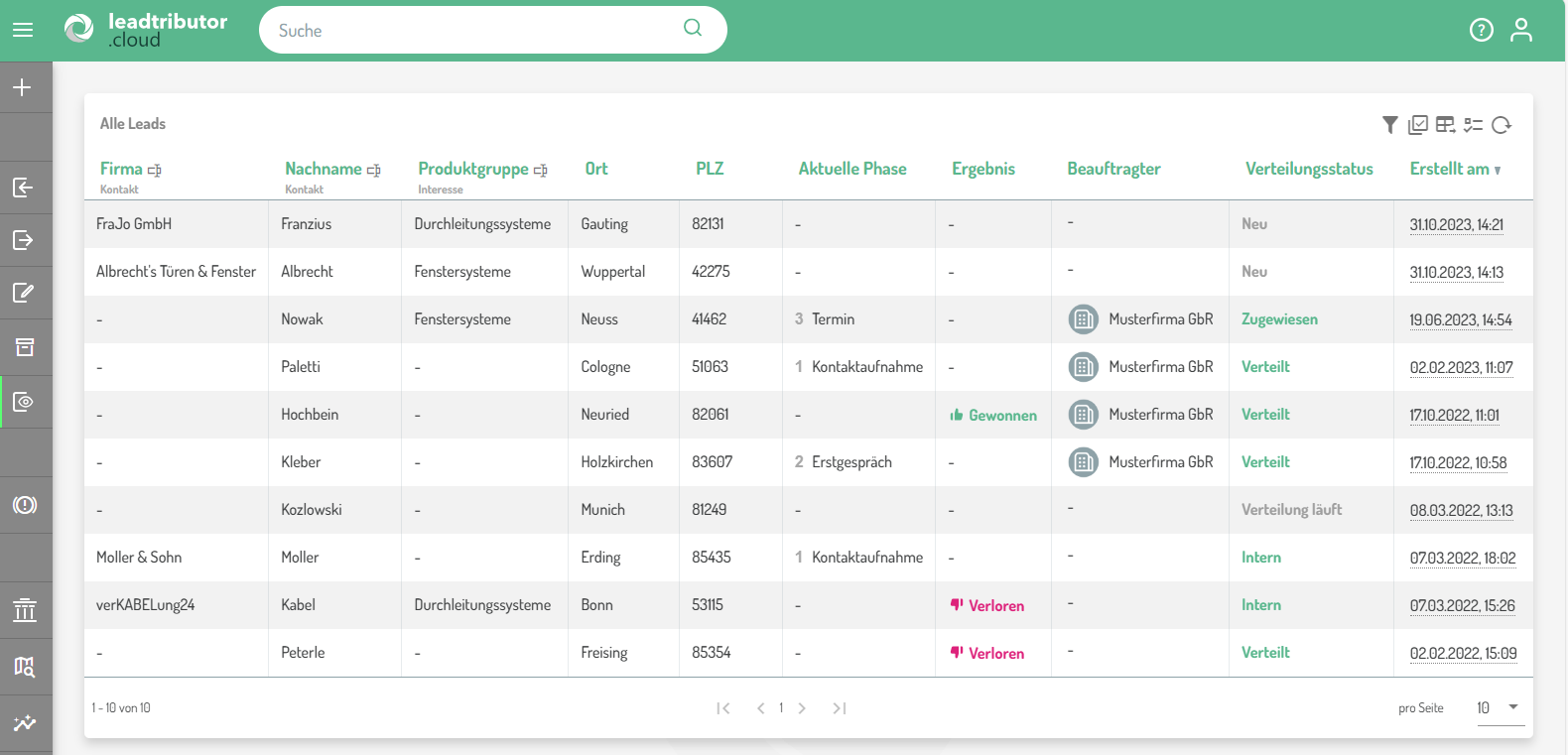Open the help question mark icon
Screen dimensions: 1568x755
(1481, 30)
